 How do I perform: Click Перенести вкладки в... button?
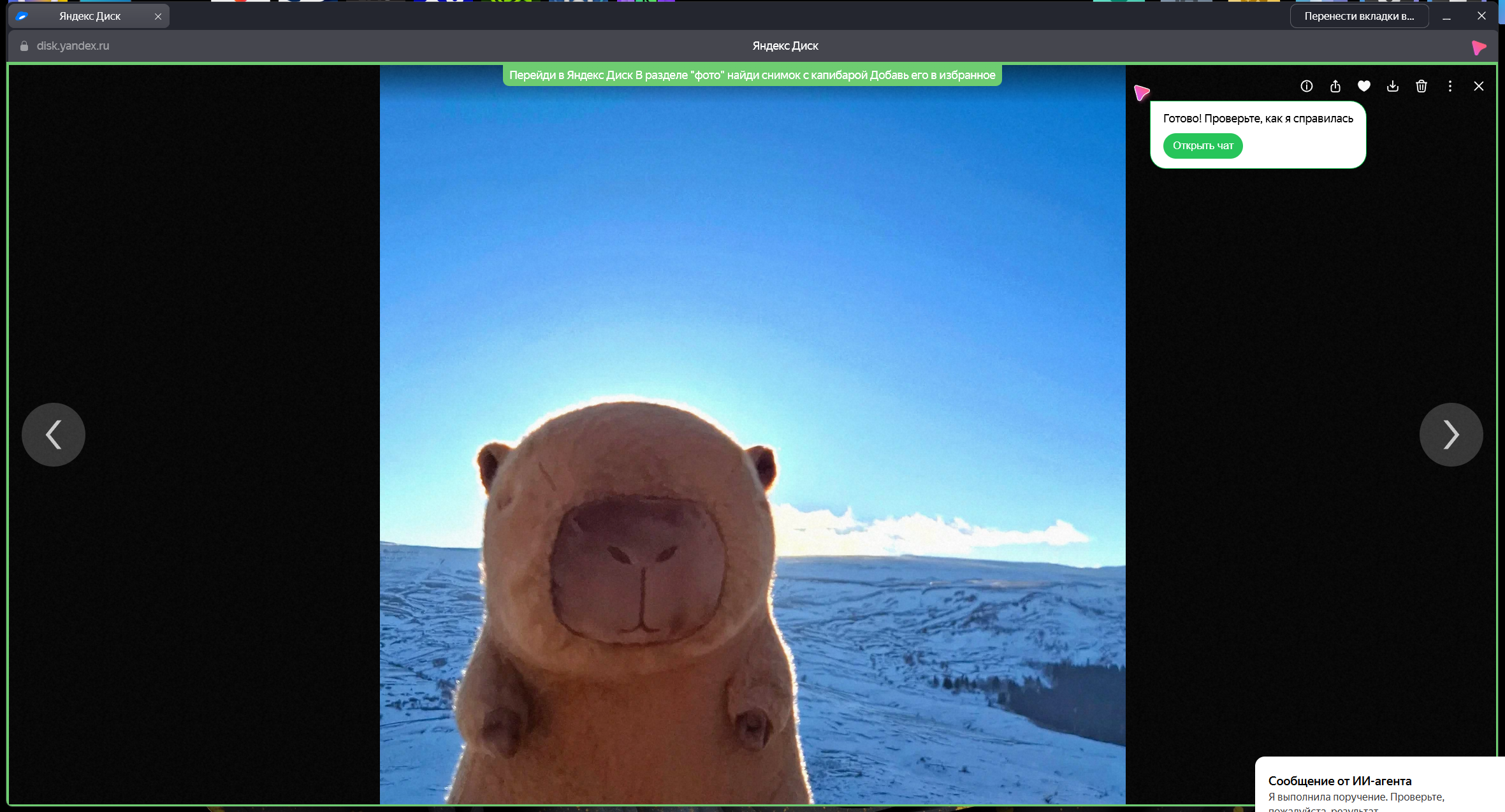1358,16
